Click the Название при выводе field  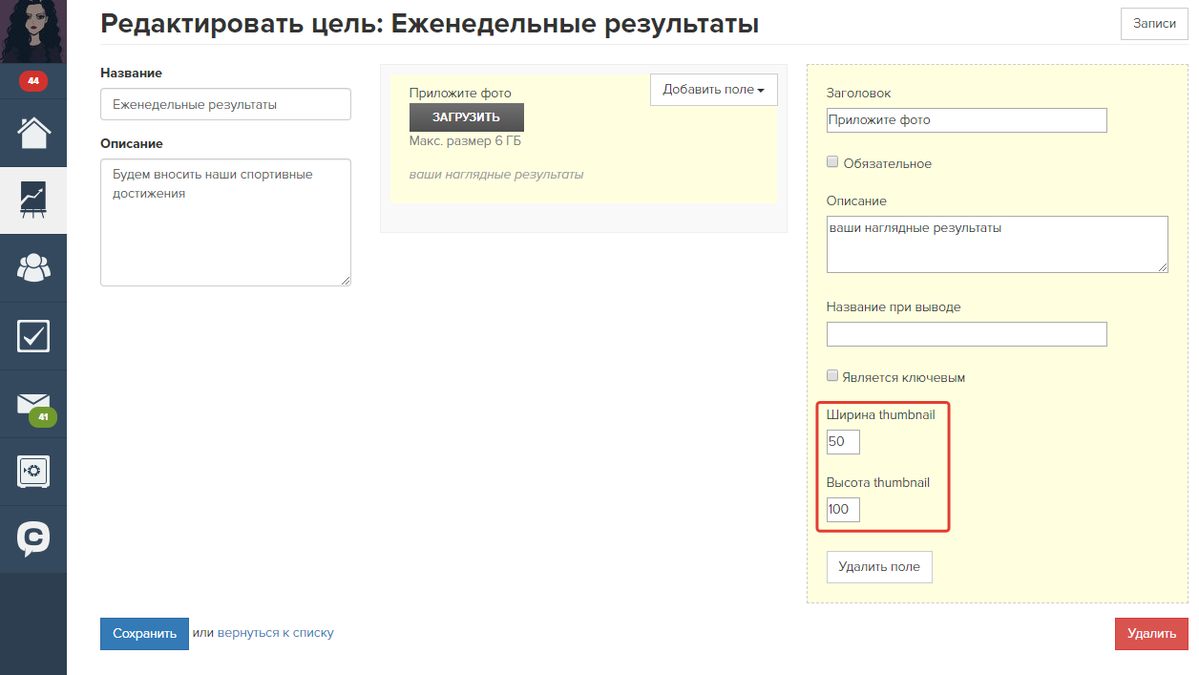click(966, 334)
